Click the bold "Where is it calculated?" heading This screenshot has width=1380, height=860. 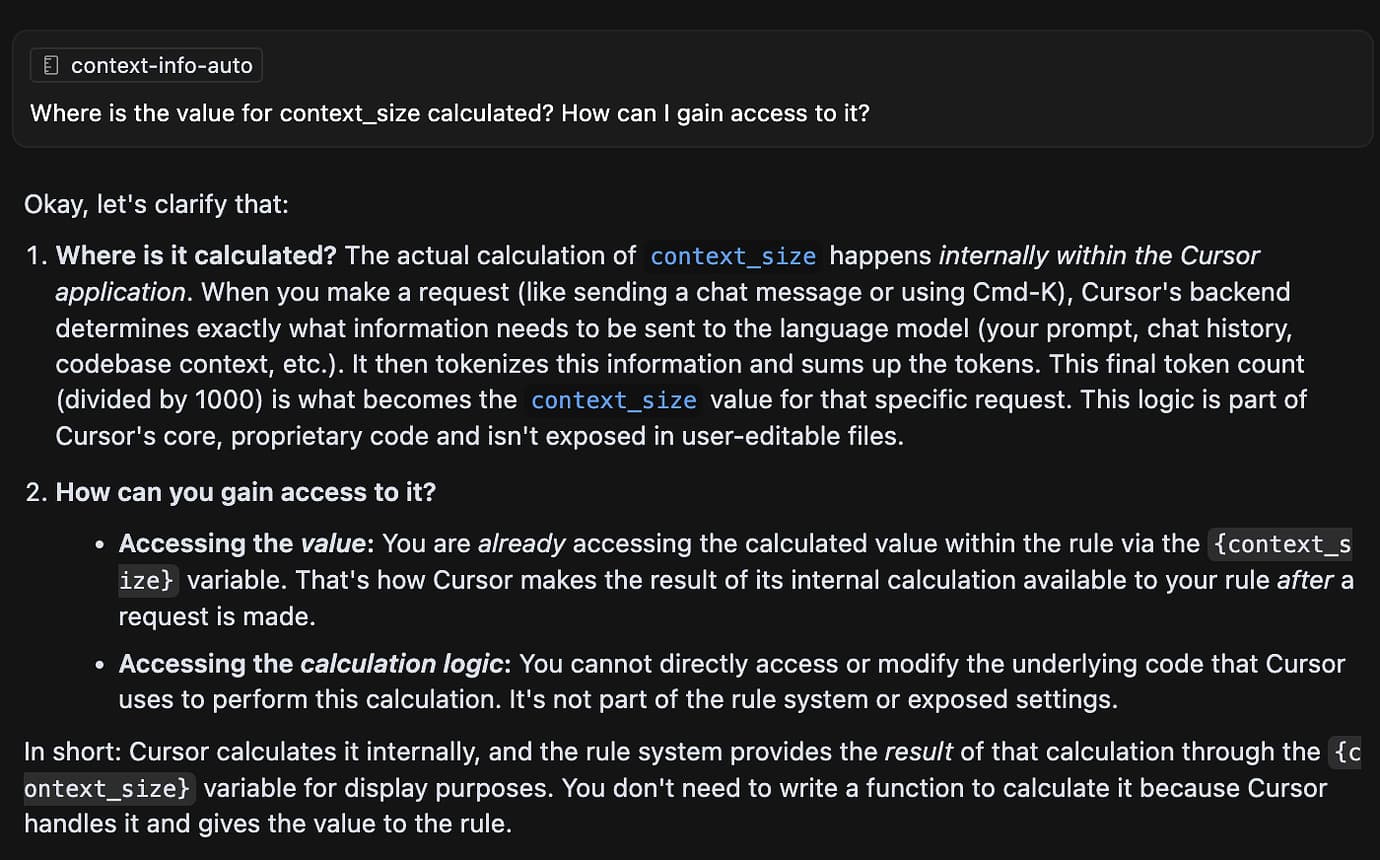(x=196, y=256)
